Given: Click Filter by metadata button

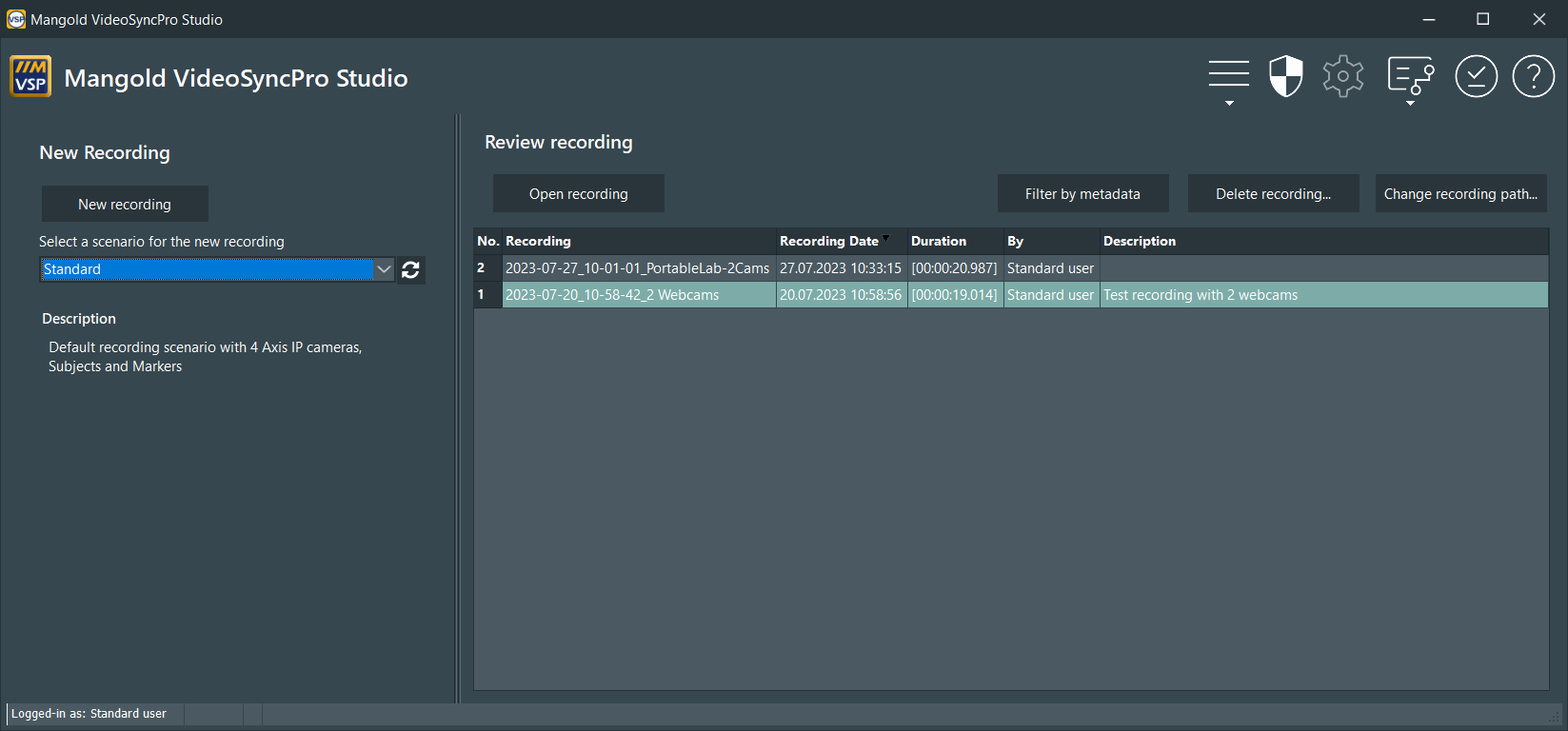Looking at the screenshot, I should 1082,193.
